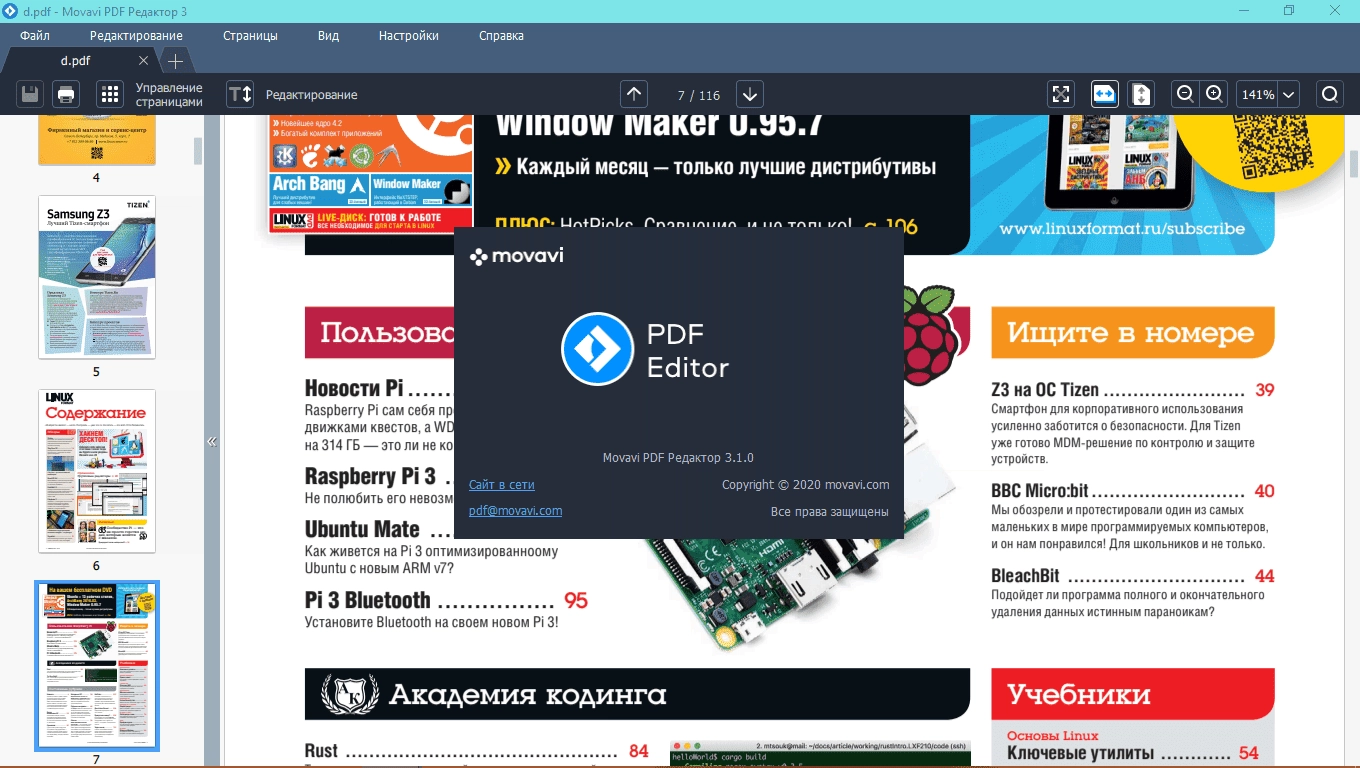Open the Страницы menu
This screenshot has width=1360, height=768.
click(250, 36)
